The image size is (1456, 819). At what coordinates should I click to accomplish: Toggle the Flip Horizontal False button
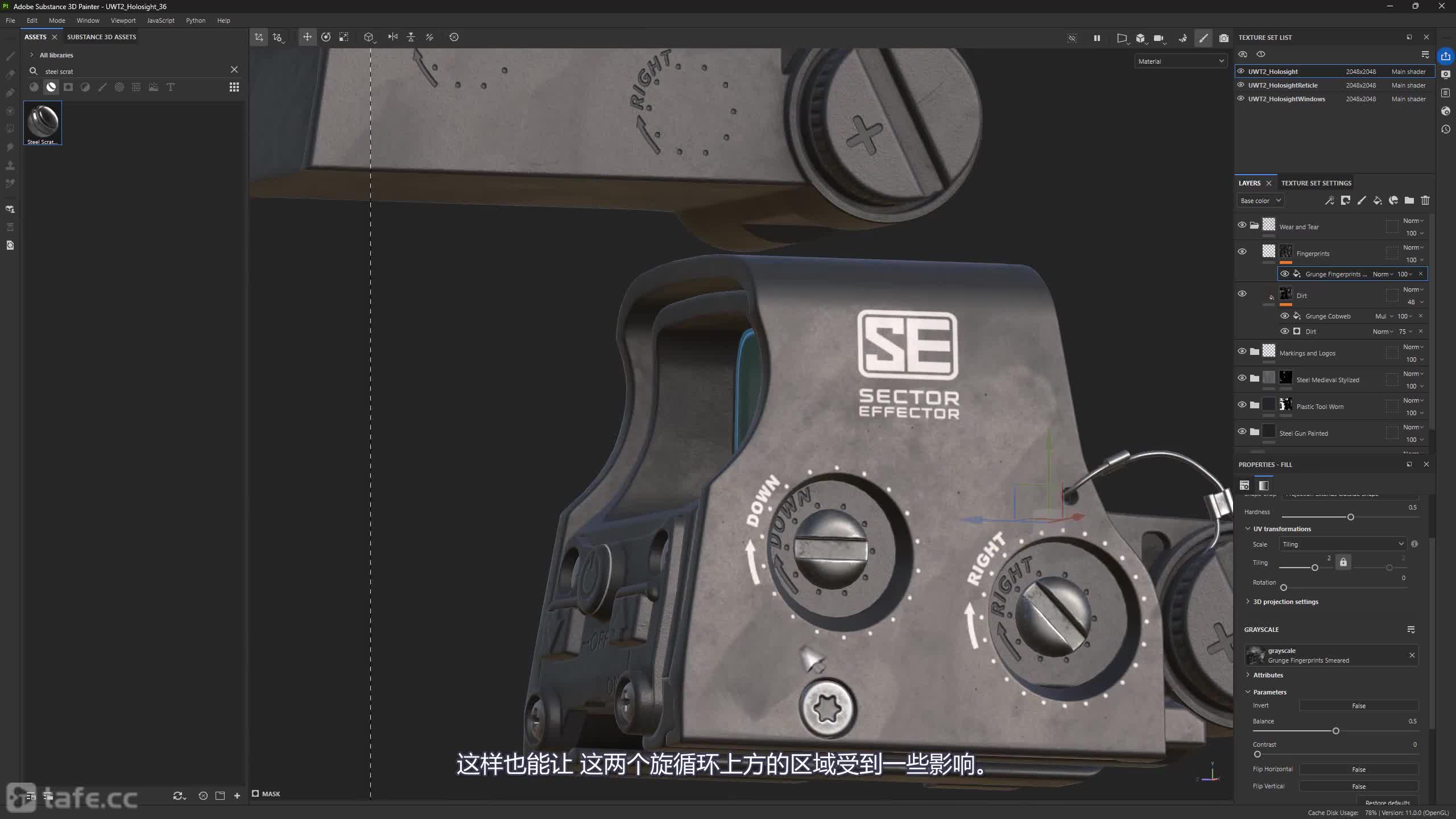tap(1359, 770)
